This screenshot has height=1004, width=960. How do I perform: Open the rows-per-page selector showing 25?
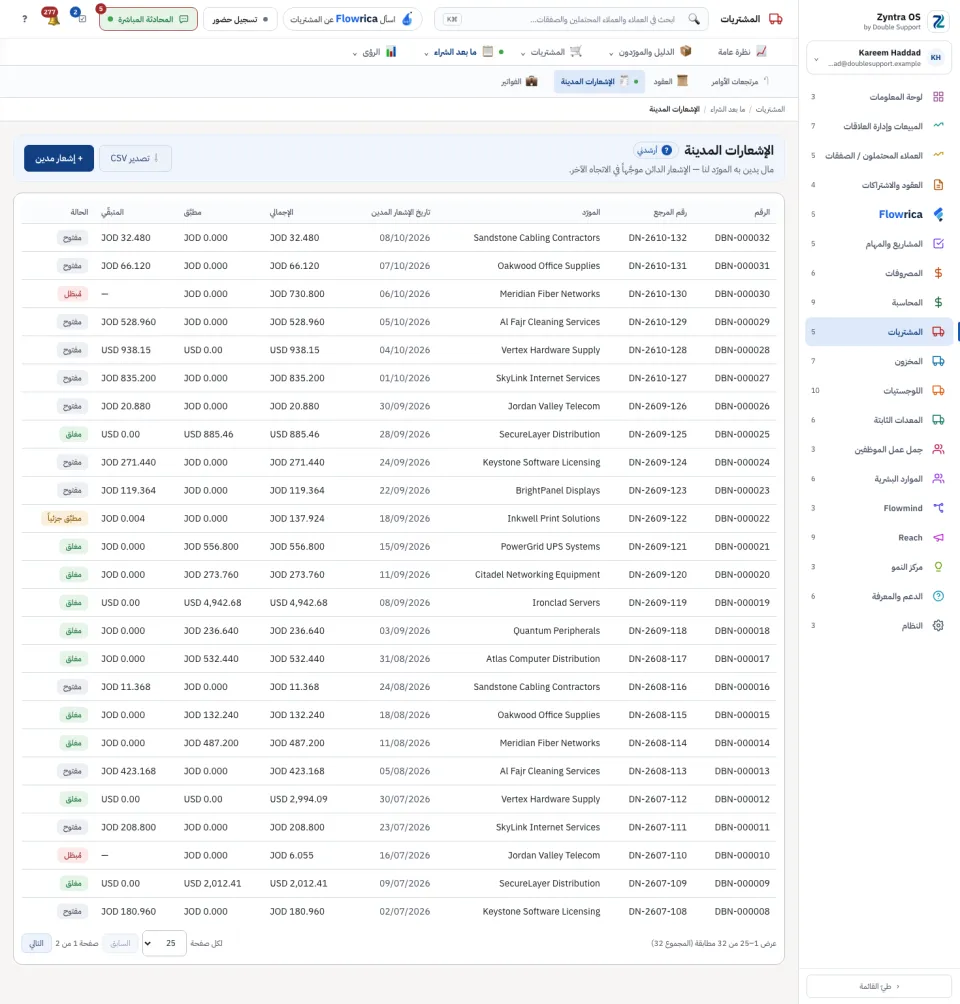pyautogui.click(x=164, y=943)
